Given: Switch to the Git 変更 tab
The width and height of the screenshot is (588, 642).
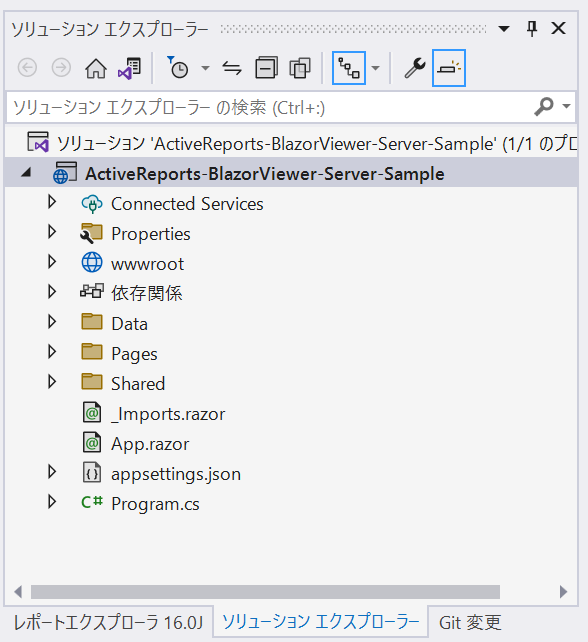Looking at the screenshot, I should click(x=470, y=623).
